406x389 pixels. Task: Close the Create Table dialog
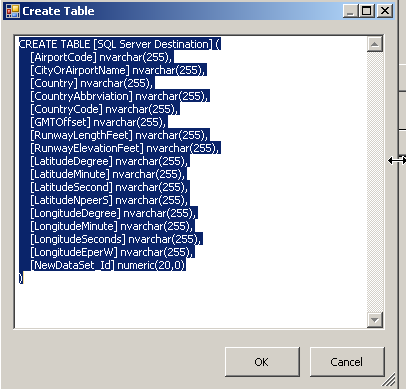click(x=385, y=11)
